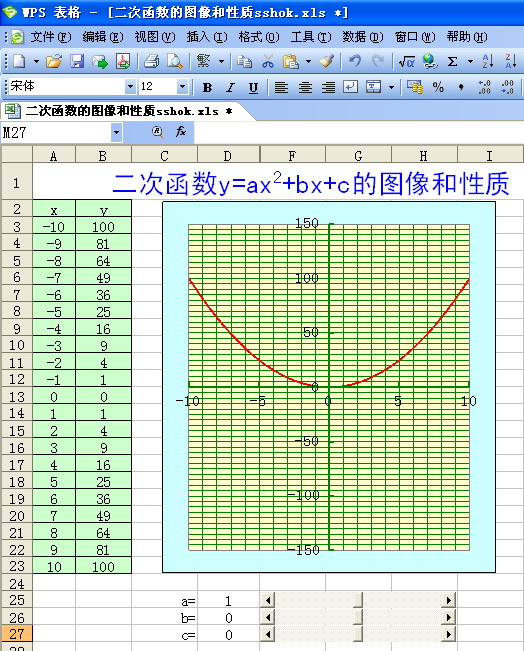Open the New document dropdown arrow
The image size is (524, 651).
coord(37,61)
